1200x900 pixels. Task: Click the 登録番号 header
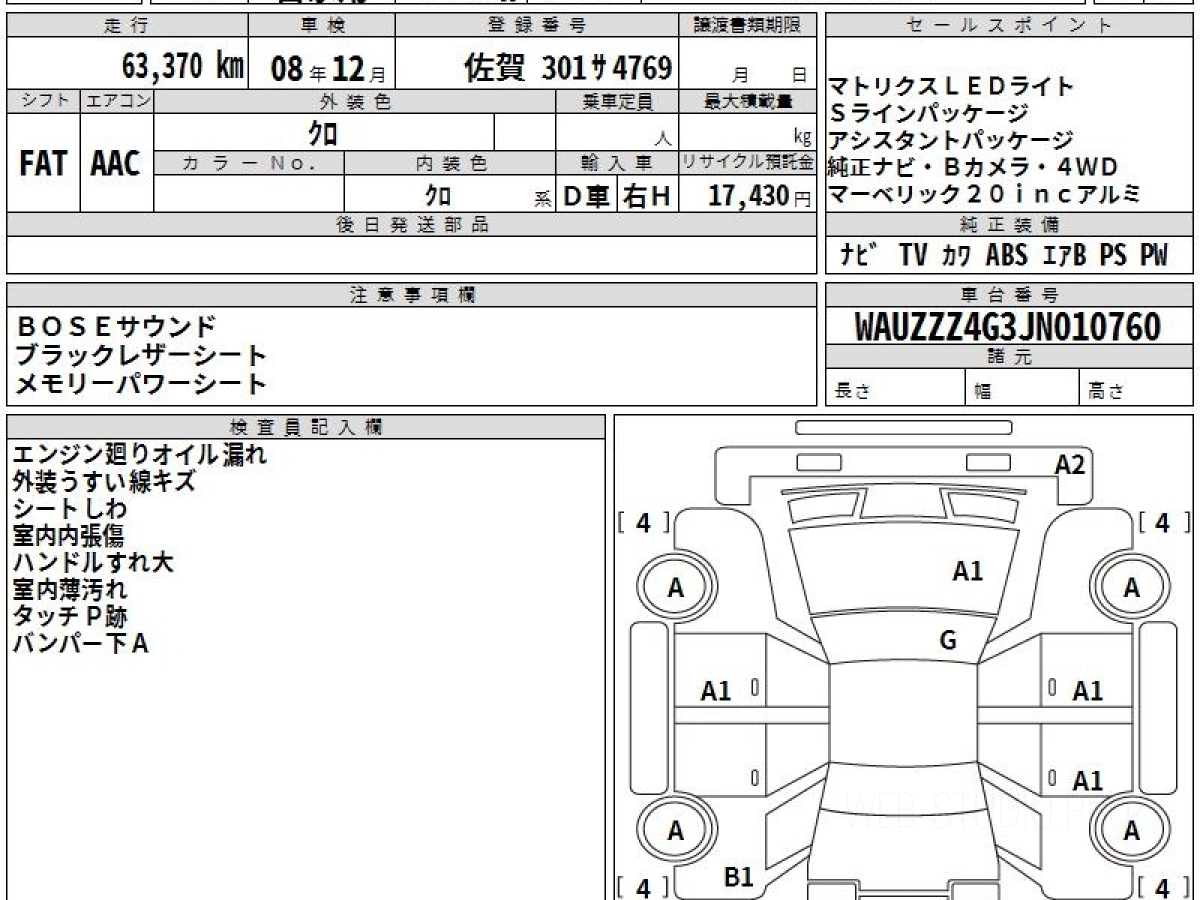tap(537, 26)
